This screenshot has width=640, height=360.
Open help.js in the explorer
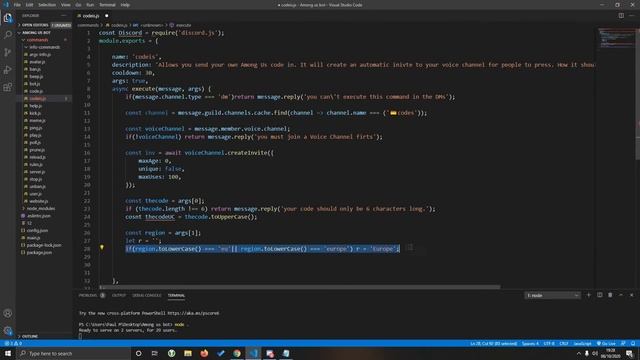pos(36,106)
